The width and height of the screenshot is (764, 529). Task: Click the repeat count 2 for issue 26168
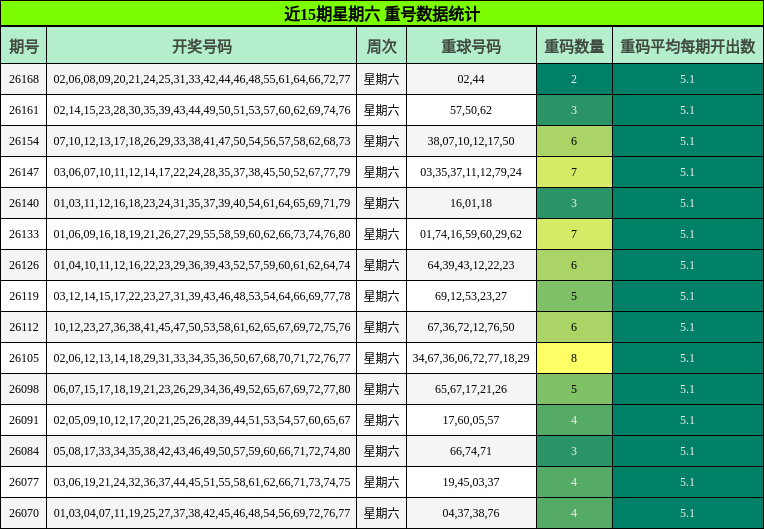[x=574, y=79]
